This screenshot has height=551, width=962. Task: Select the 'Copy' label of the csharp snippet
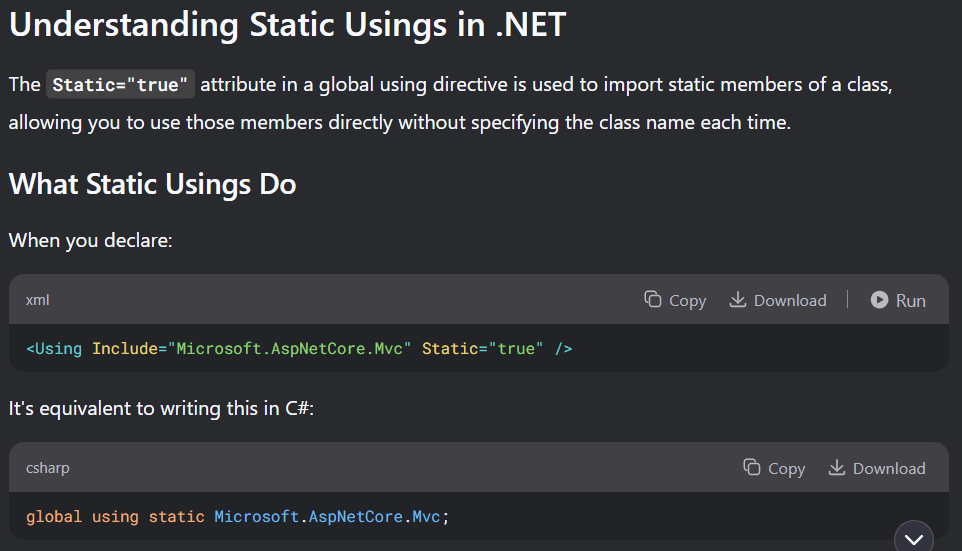pos(787,469)
